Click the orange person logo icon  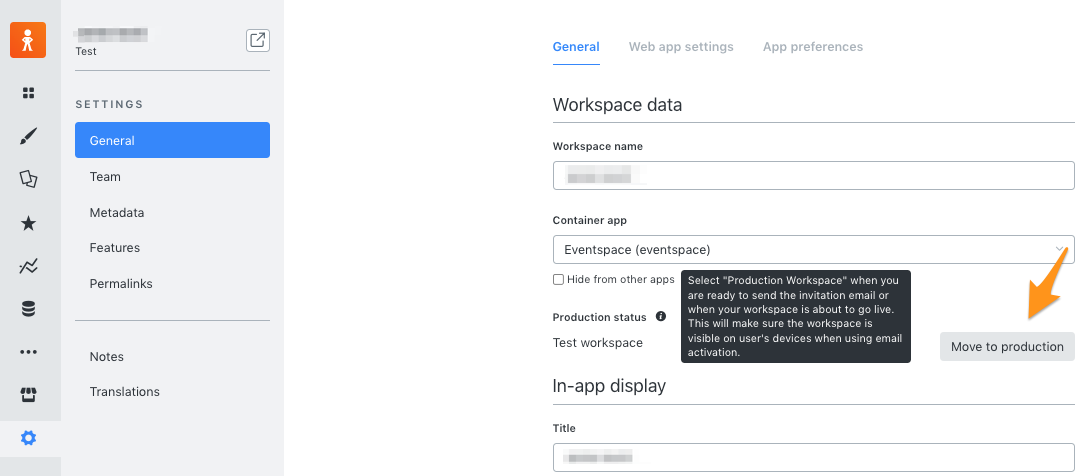point(28,40)
